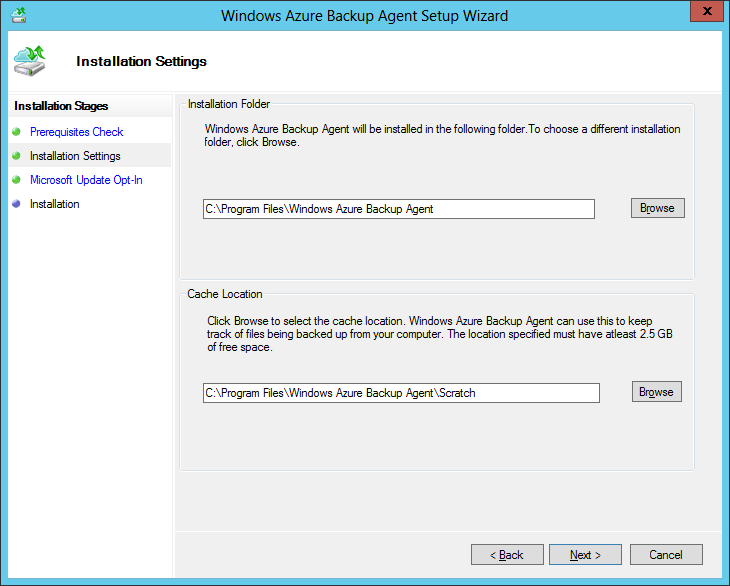Click green bullet beside Microsoft Update Opt-In
Viewport: 730px width, 586px height.
(x=17, y=180)
